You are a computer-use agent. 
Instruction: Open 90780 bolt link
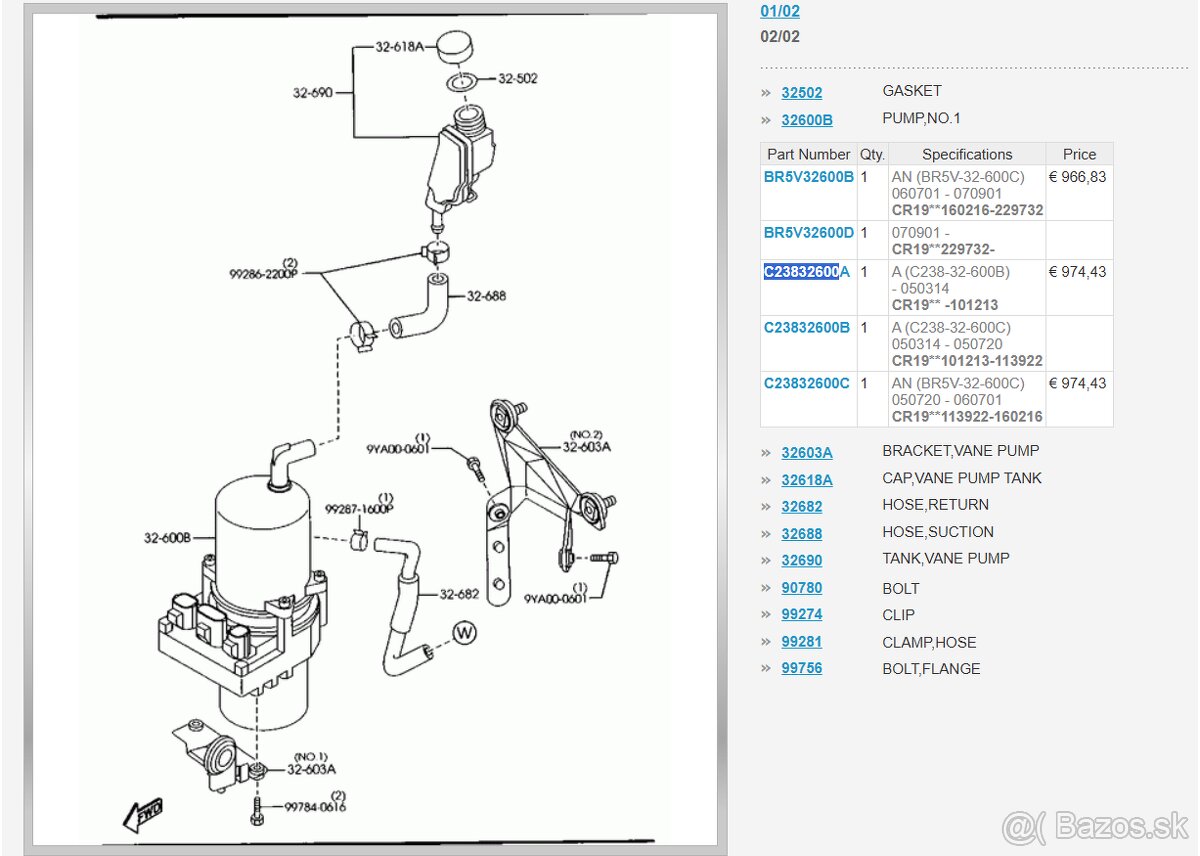(x=801, y=588)
